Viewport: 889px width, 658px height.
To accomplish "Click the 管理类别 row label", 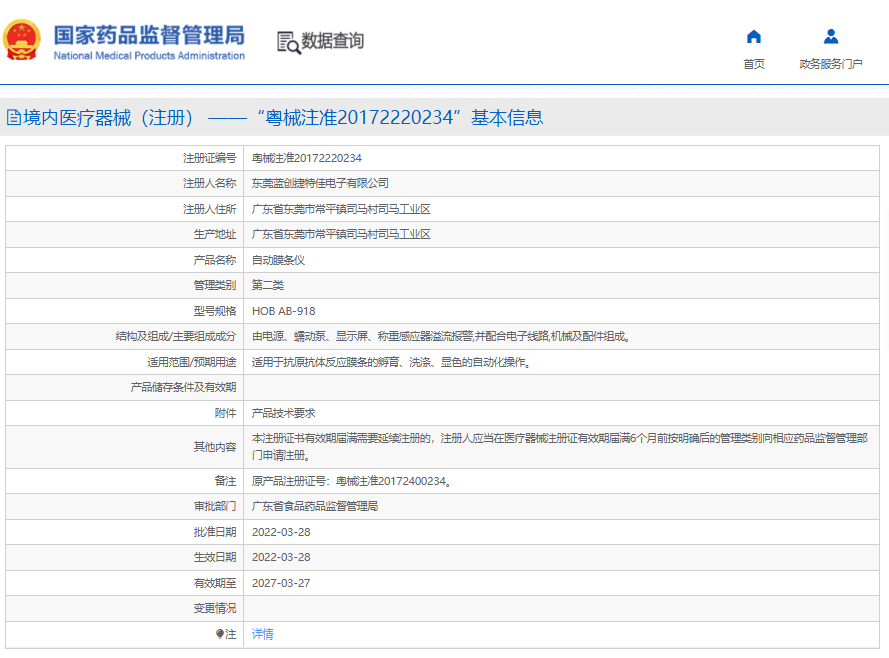I will [215, 285].
